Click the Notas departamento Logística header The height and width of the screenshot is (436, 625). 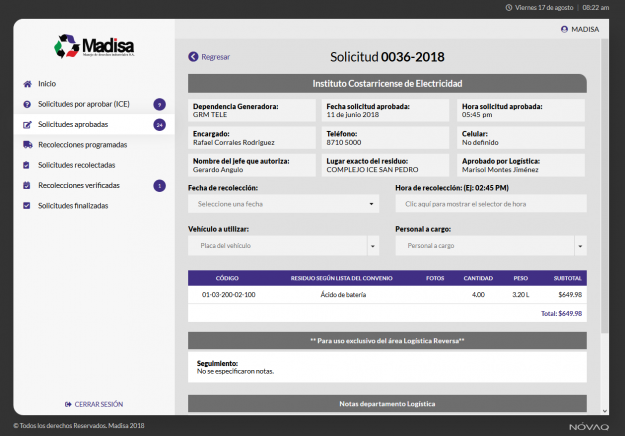(387, 404)
